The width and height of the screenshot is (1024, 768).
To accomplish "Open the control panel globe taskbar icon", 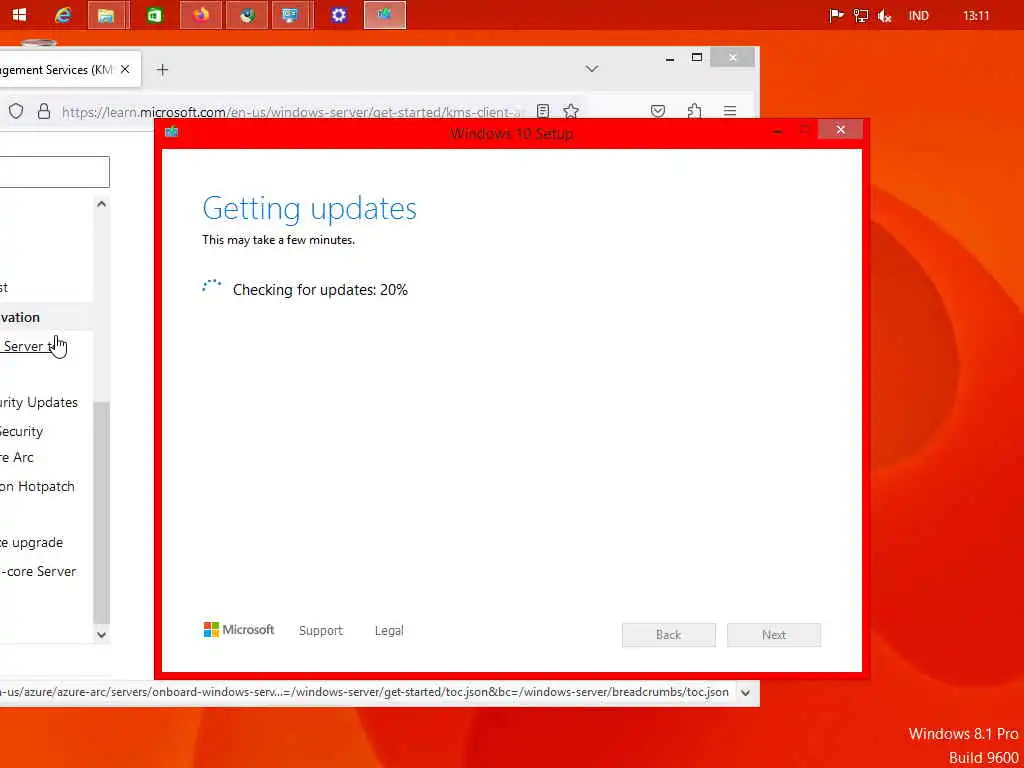I will pos(246,15).
